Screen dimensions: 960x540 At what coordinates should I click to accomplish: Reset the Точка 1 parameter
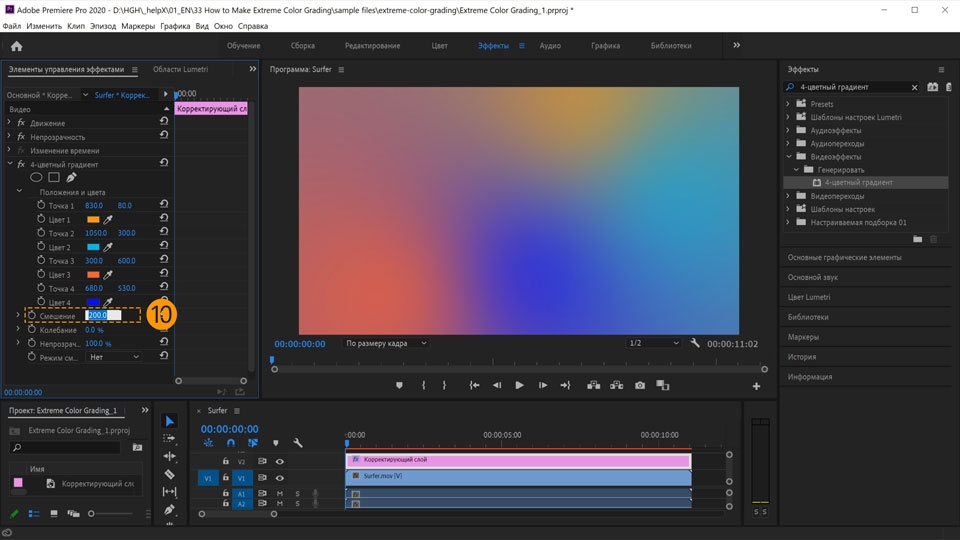tap(163, 205)
